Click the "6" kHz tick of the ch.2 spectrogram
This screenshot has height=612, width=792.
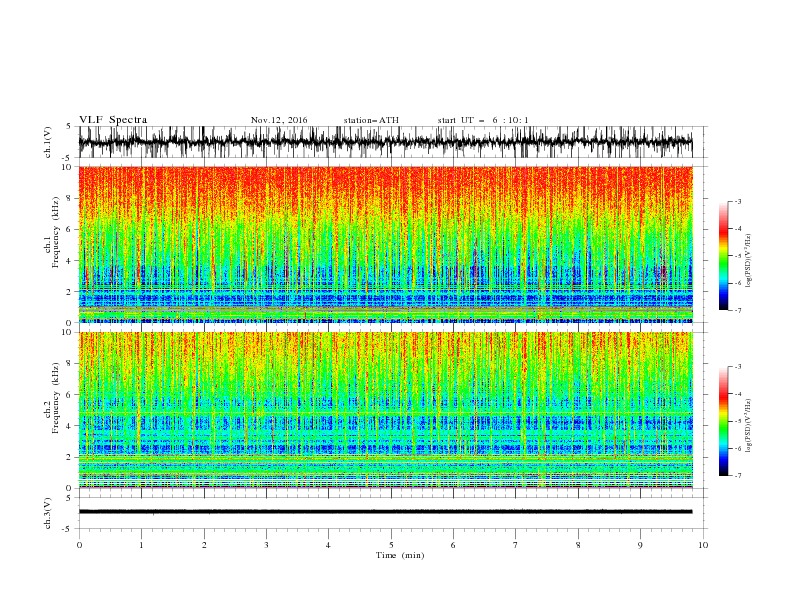pos(69,395)
